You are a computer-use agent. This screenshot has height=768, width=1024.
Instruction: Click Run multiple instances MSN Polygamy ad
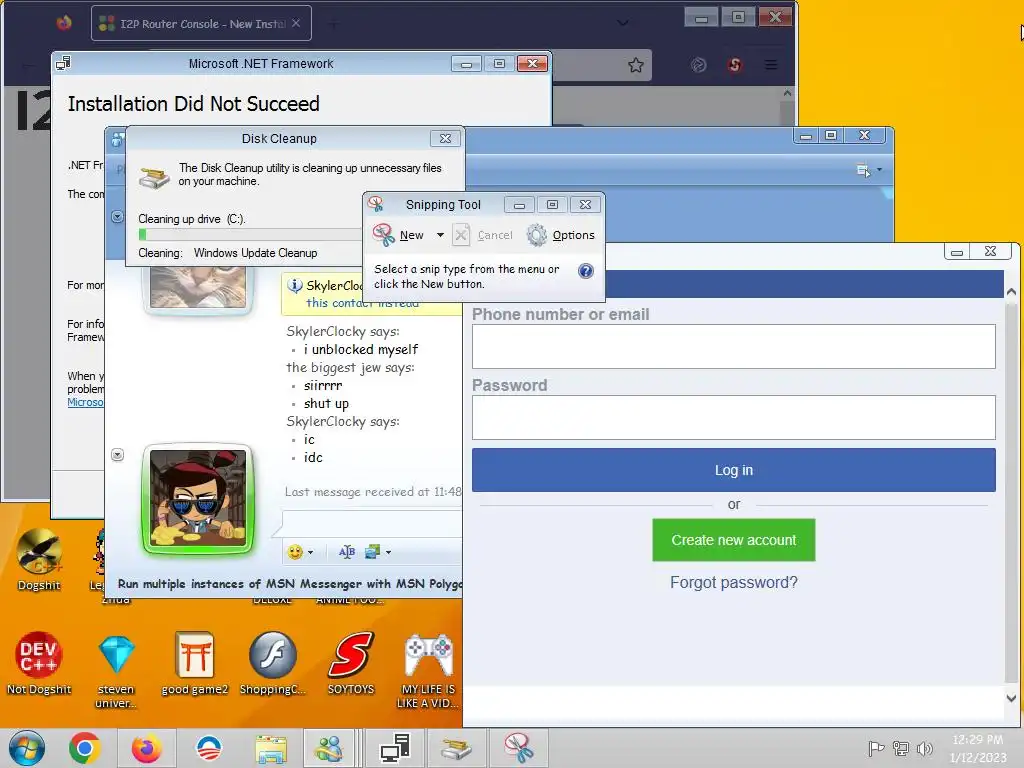pyautogui.click(x=290, y=583)
